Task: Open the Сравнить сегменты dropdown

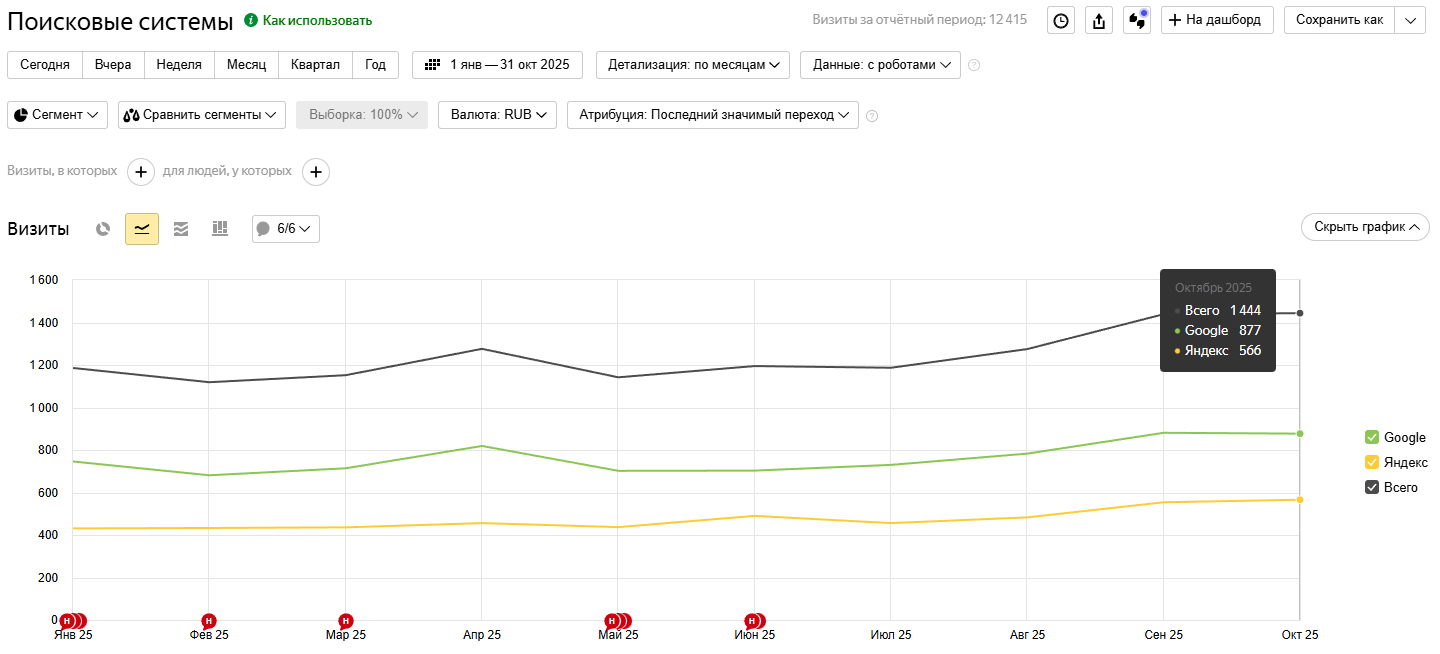Action: point(202,115)
